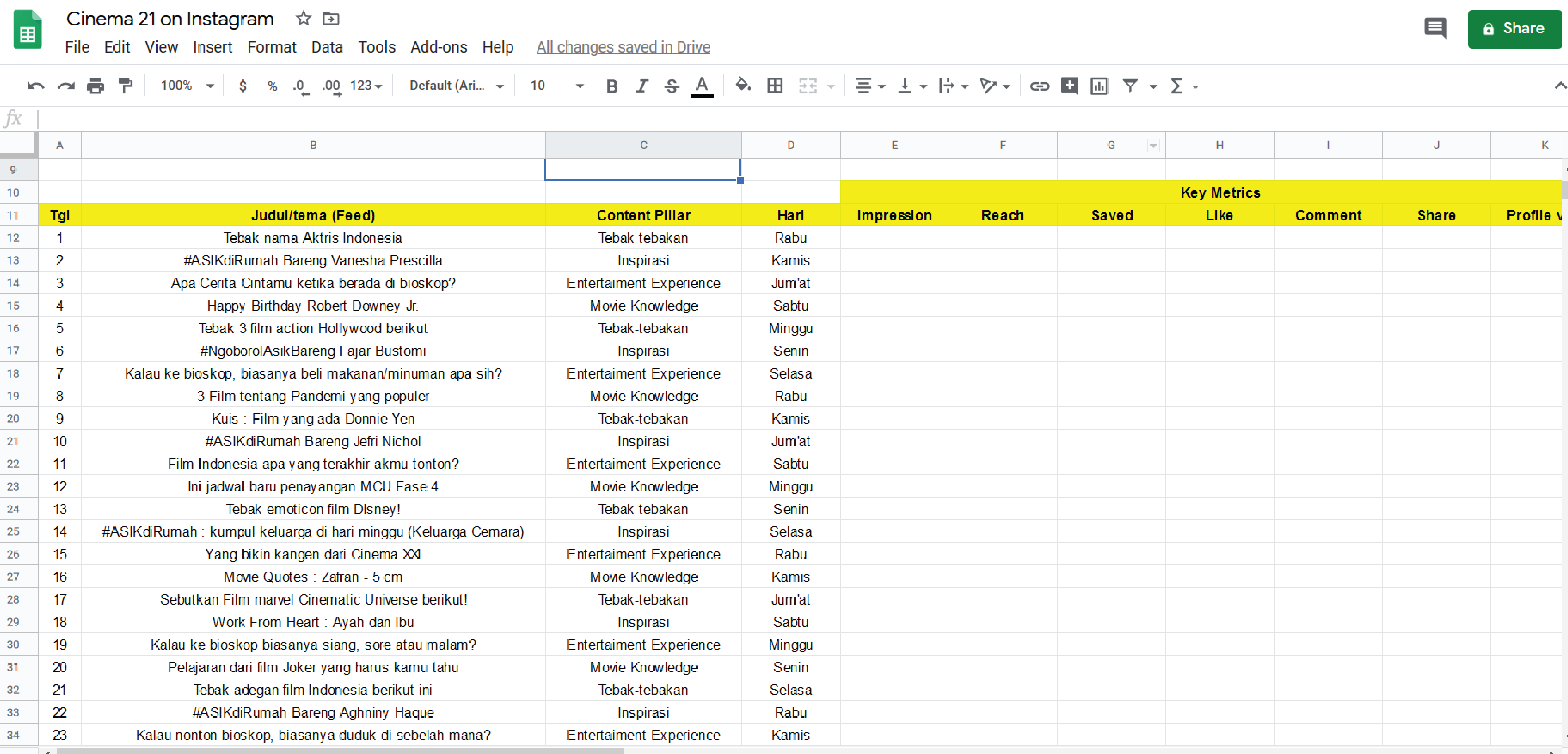Open vertical align dropdown

coord(912,86)
